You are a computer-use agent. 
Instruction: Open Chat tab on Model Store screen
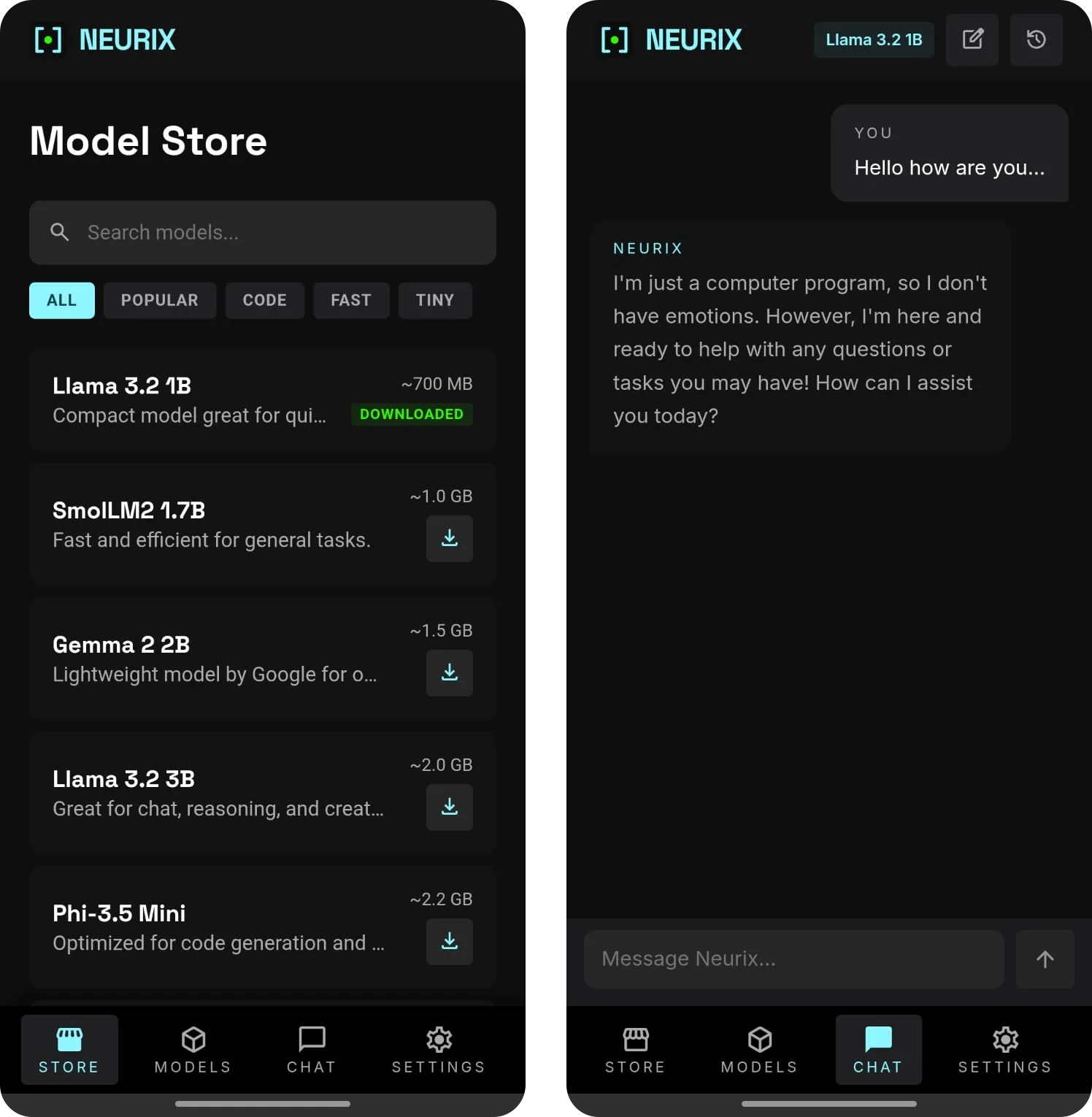(312, 1050)
